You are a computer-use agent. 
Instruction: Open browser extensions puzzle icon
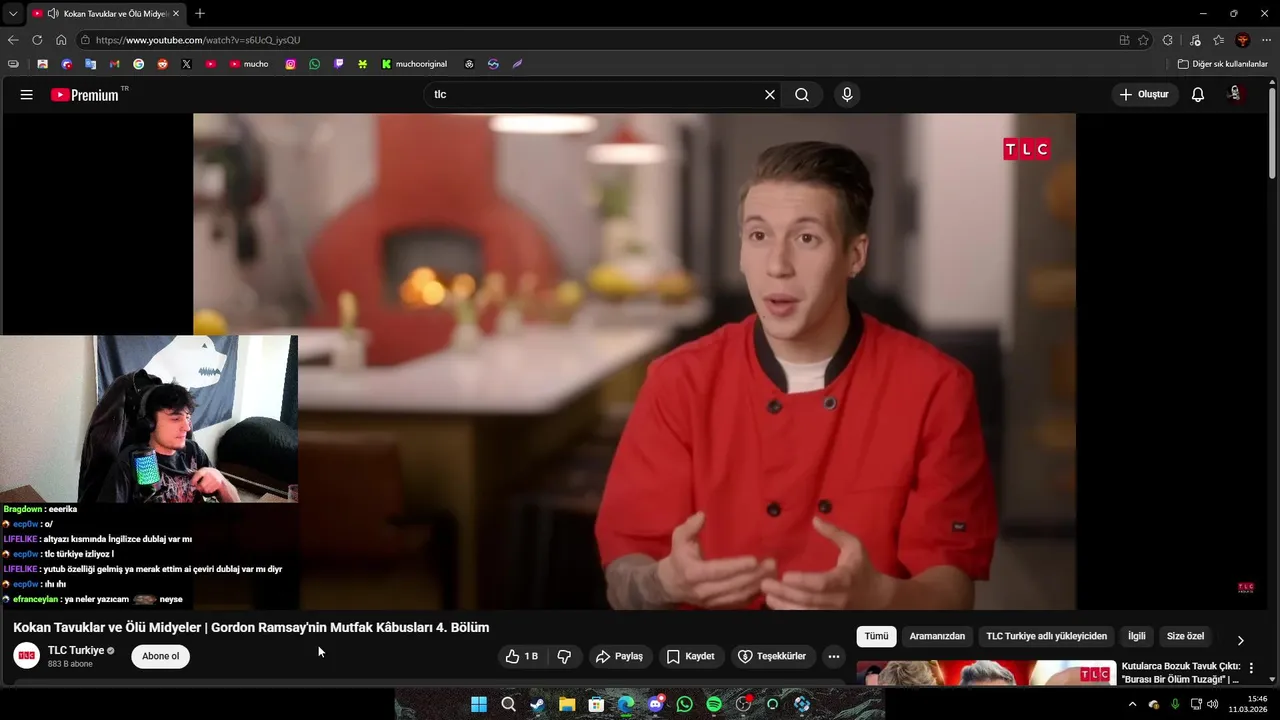pos(1168,40)
